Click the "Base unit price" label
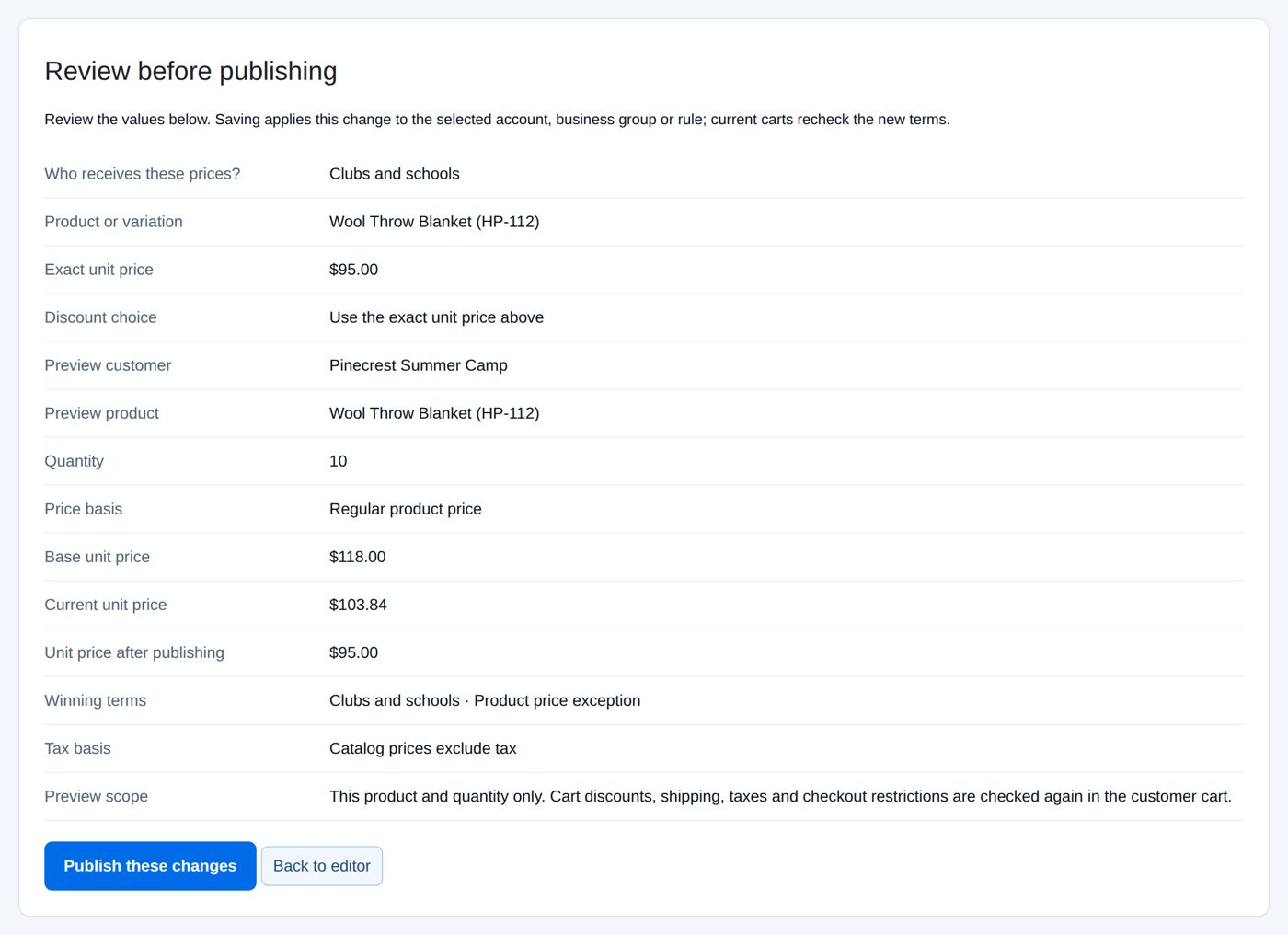The height and width of the screenshot is (935, 1288). tap(97, 557)
